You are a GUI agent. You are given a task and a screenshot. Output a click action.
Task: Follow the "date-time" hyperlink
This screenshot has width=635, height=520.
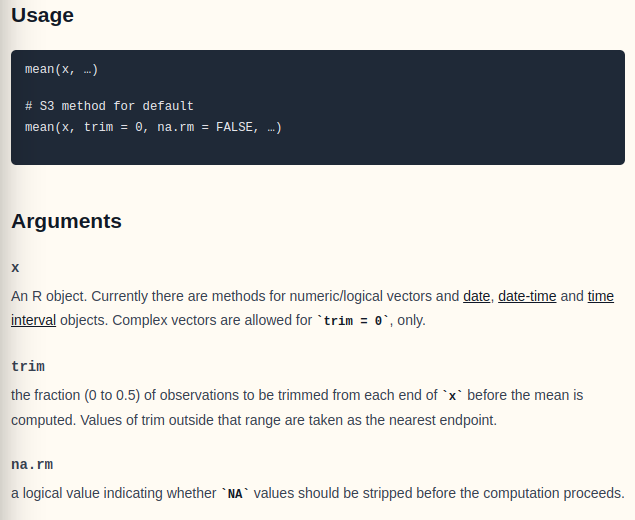(x=527, y=297)
